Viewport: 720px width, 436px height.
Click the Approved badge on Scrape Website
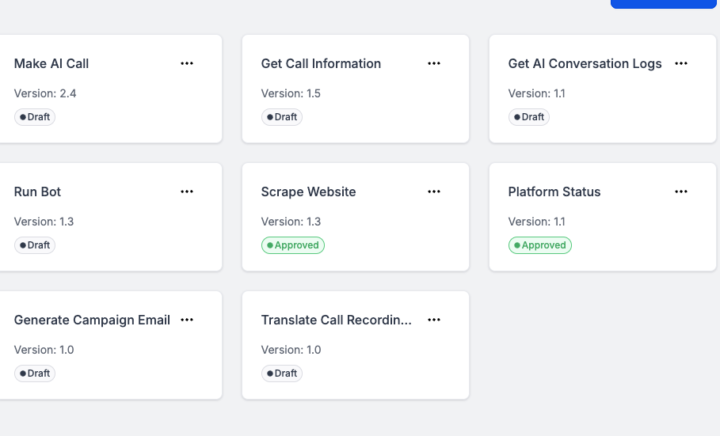[x=293, y=245]
